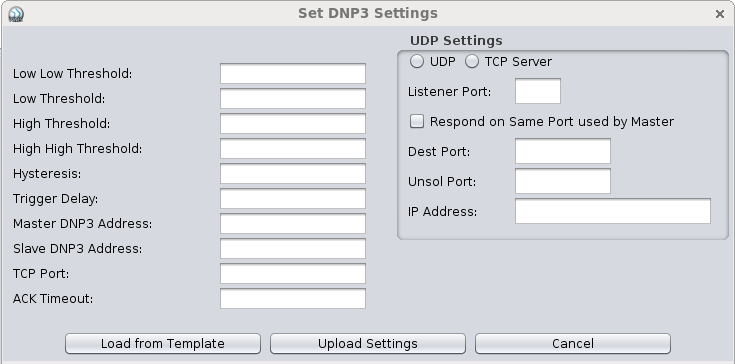The width and height of the screenshot is (735, 364).
Task: Click the Load from Template button
Action: pos(163,344)
